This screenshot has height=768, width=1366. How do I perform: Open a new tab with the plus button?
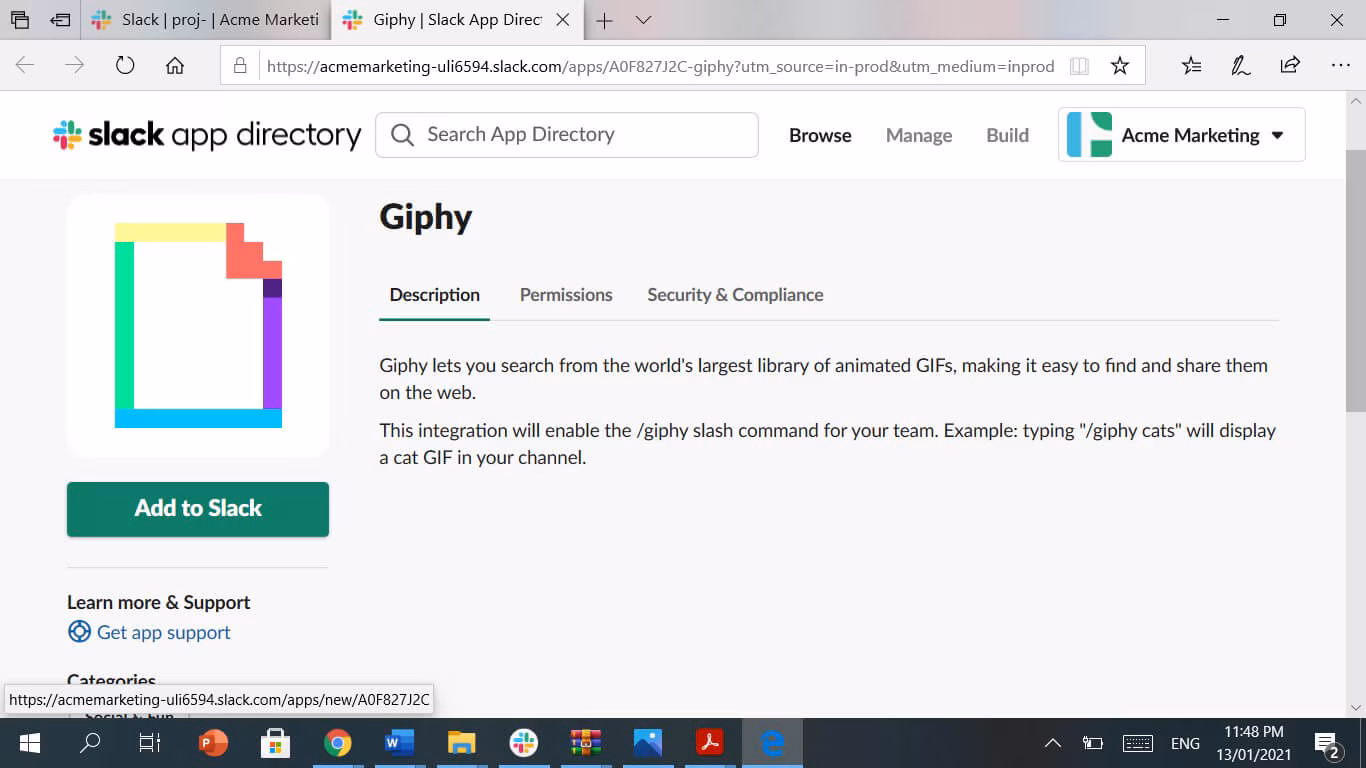604,20
